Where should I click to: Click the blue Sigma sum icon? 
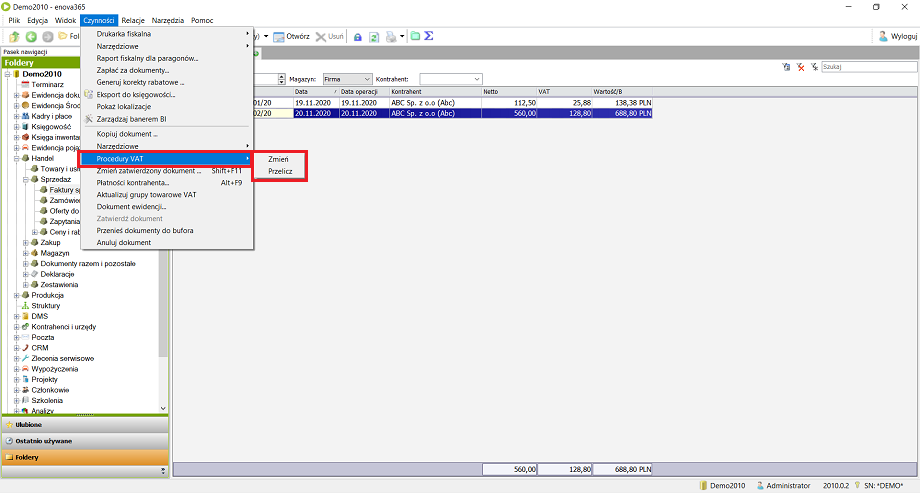(x=429, y=36)
